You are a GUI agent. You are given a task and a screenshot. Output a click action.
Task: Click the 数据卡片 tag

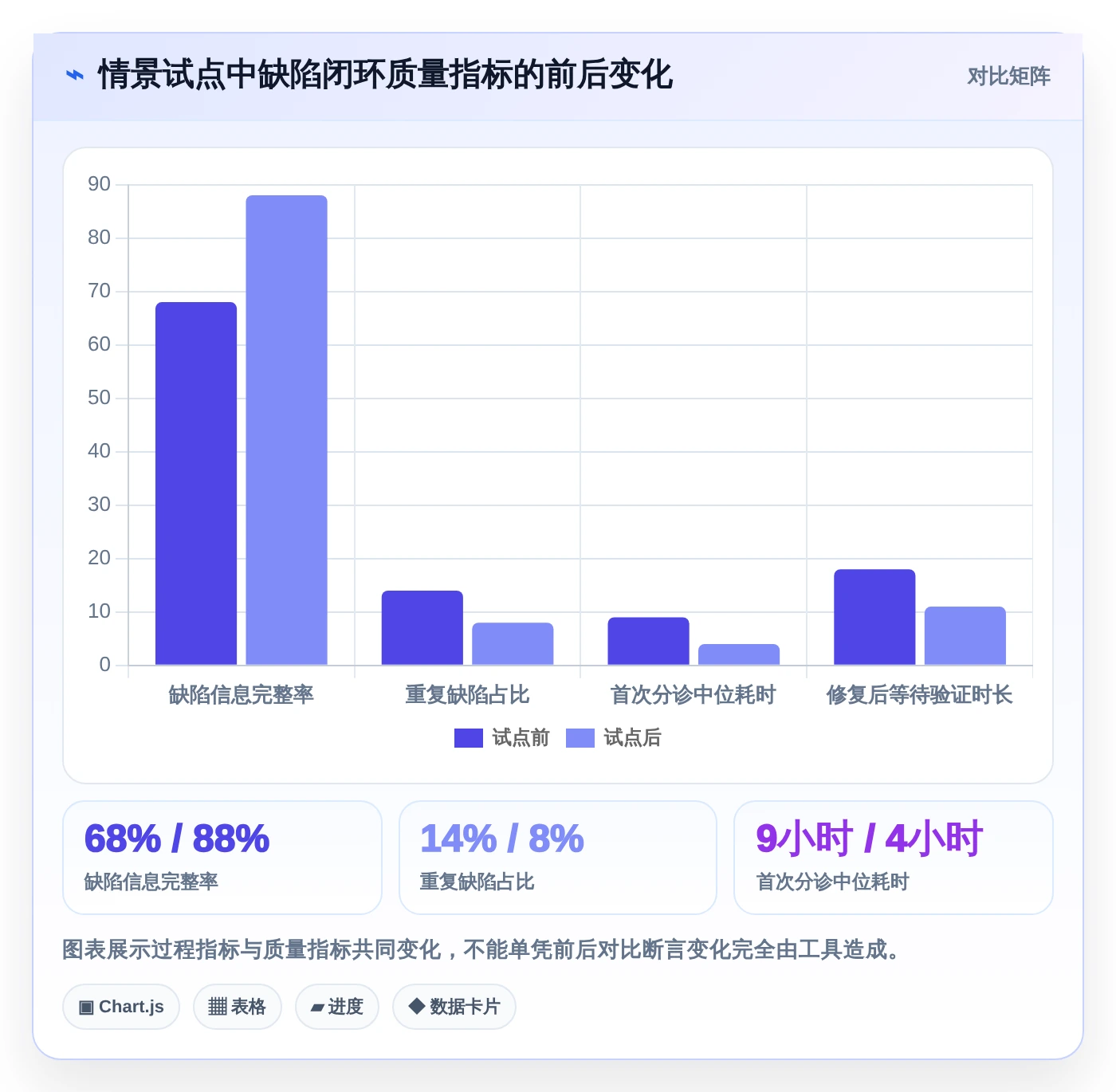(x=454, y=1007)
